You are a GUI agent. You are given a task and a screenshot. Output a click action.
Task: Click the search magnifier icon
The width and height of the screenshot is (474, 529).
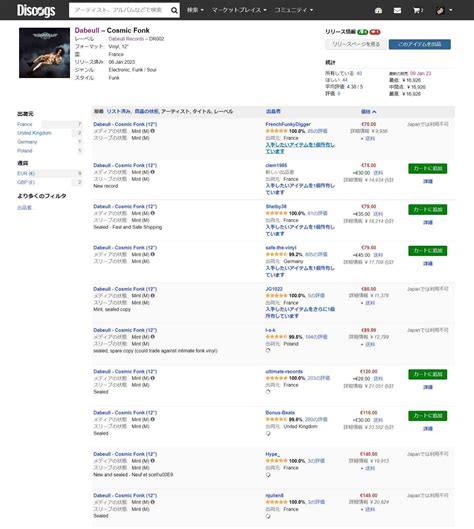(174, 10)
